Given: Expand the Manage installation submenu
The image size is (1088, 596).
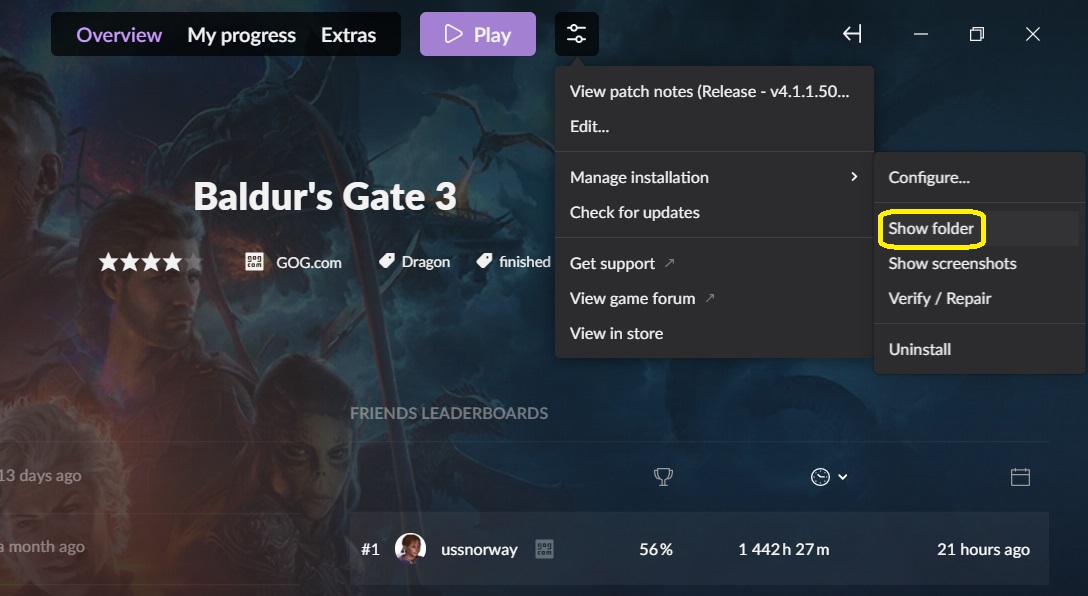Looking at the screenshot, I should pos(714,178).
